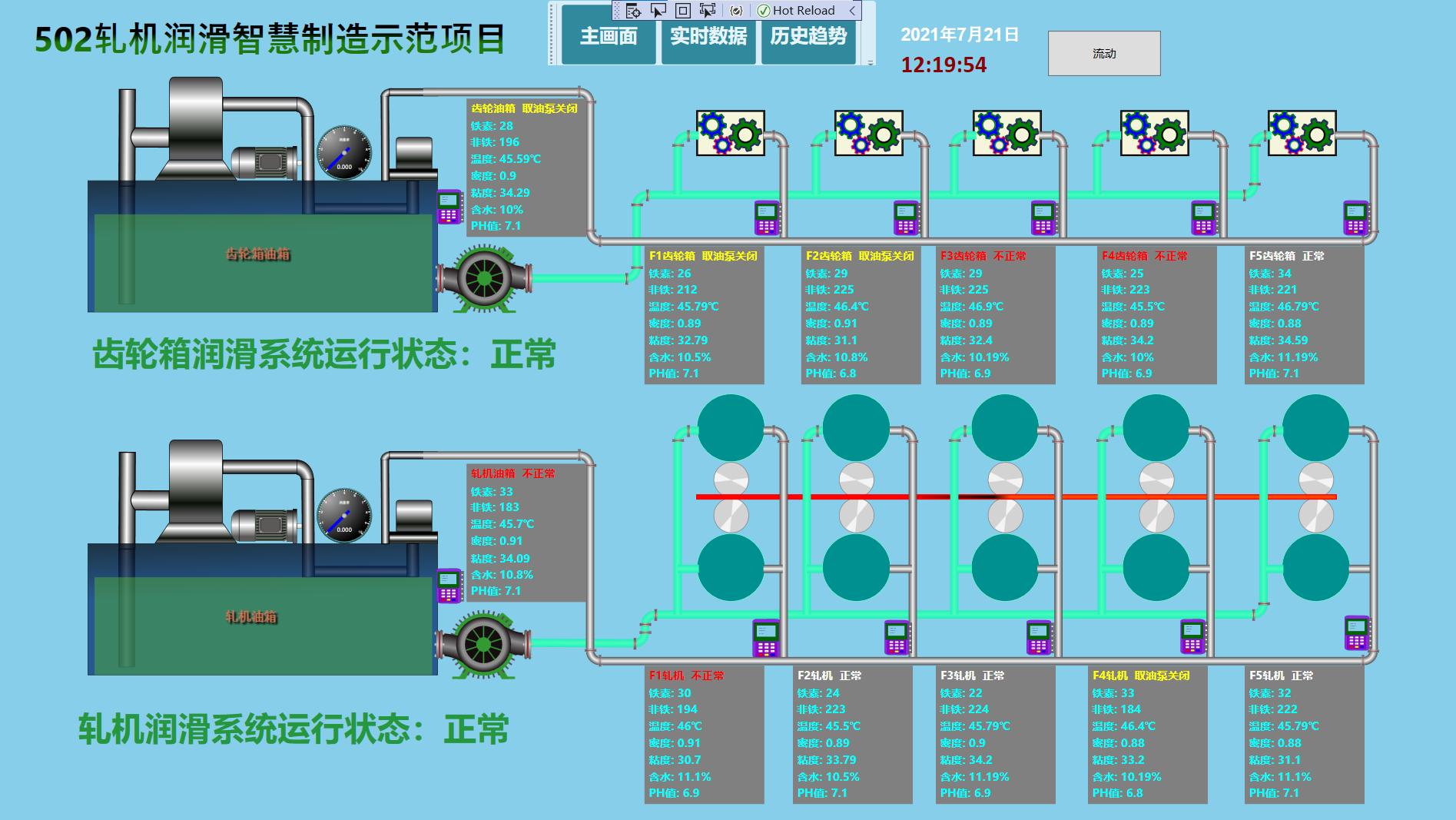Screen dimensions: 1456x820
Task: Select handheld meter above F1齿轮箱 panel
Action: [767, 217]
